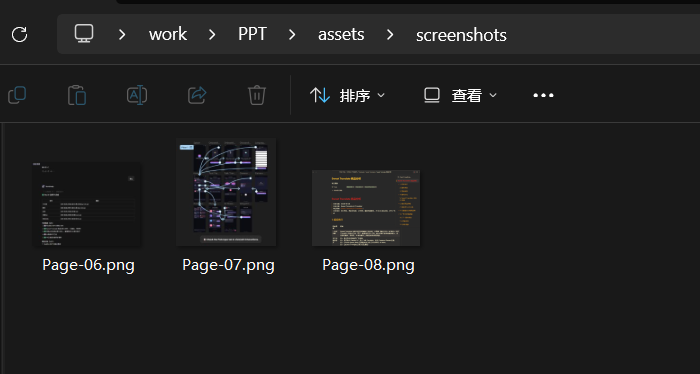Select the Page-06.png thumbnail
The image size is (700, 374).
tap(87, 205)
